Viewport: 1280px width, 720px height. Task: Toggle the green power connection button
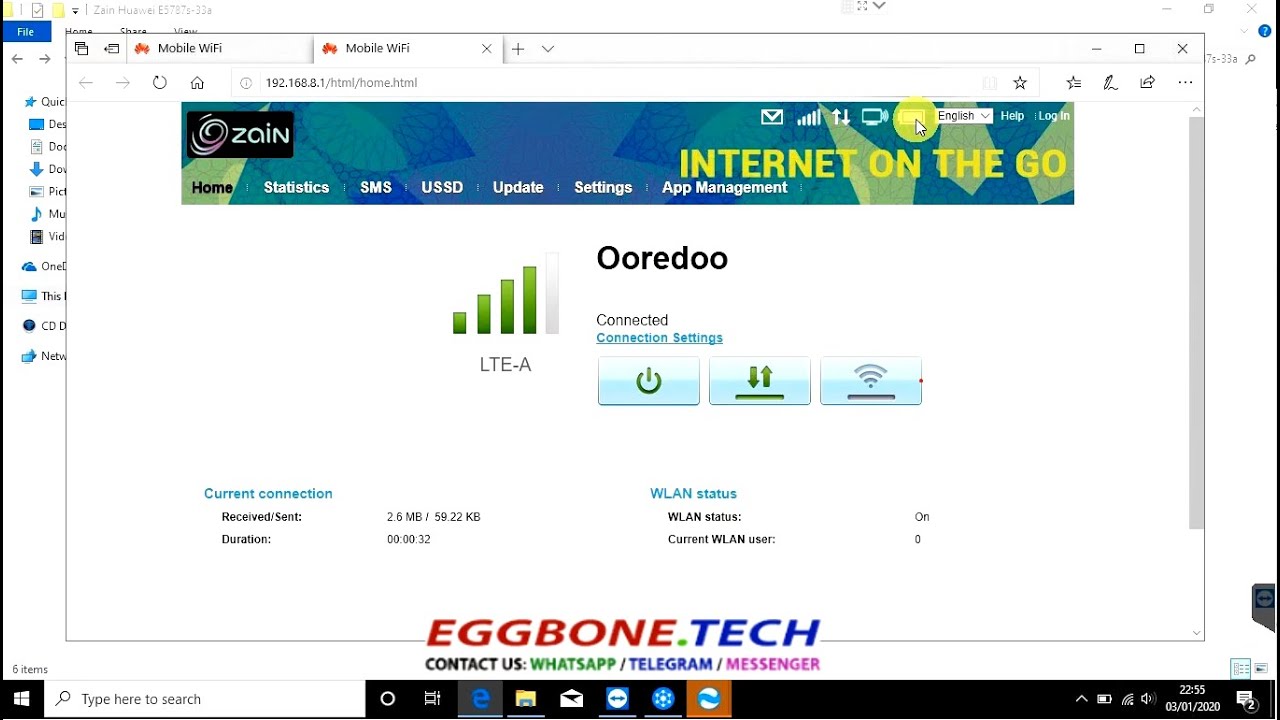coord(649,381)
